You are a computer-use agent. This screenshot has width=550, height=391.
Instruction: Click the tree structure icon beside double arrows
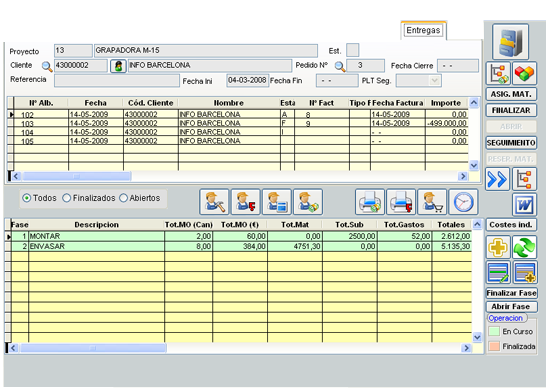click(x=524, y=179)
